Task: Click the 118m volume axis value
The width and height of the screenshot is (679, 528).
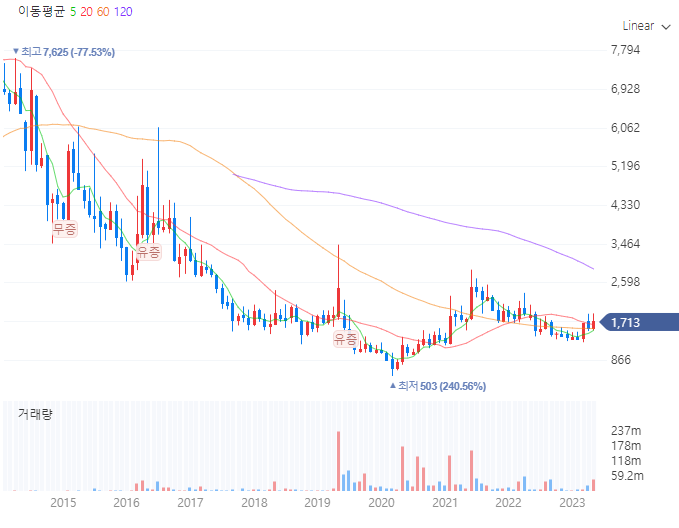Action: click(x=626, y=460)
